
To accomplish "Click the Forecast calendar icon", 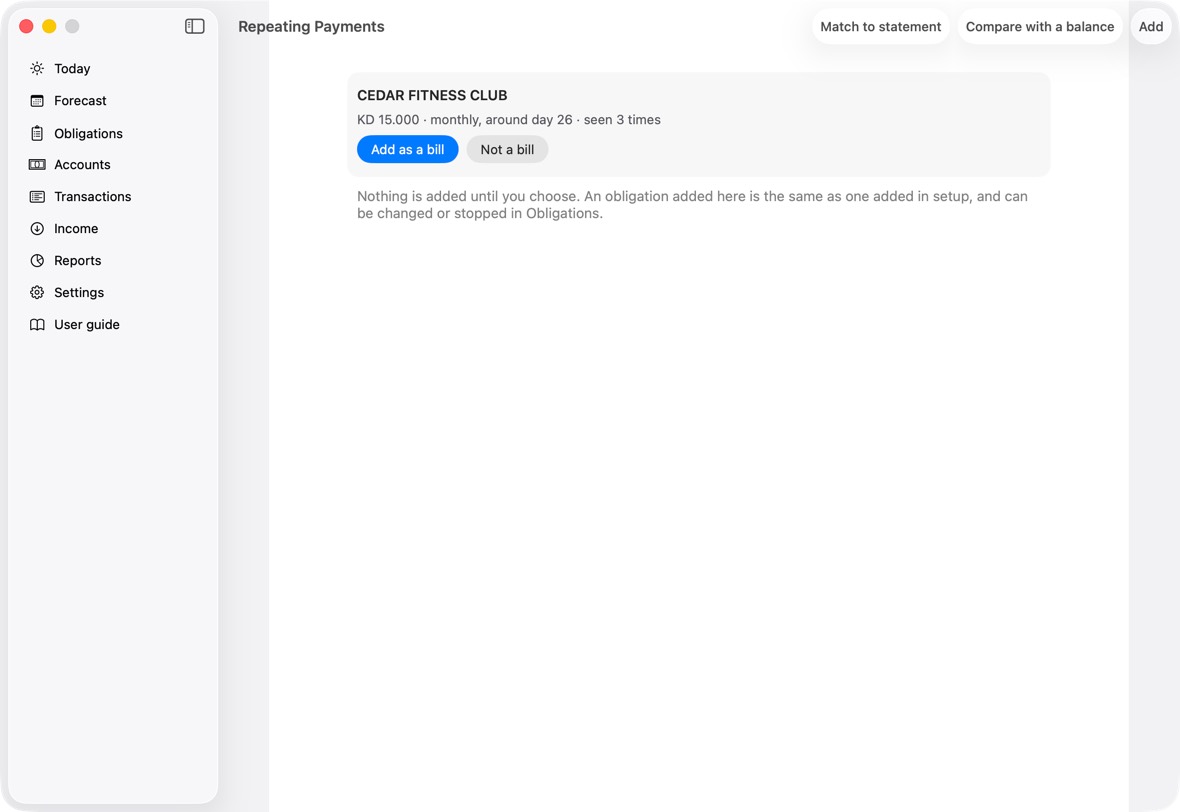I will [x=37, y=101].
